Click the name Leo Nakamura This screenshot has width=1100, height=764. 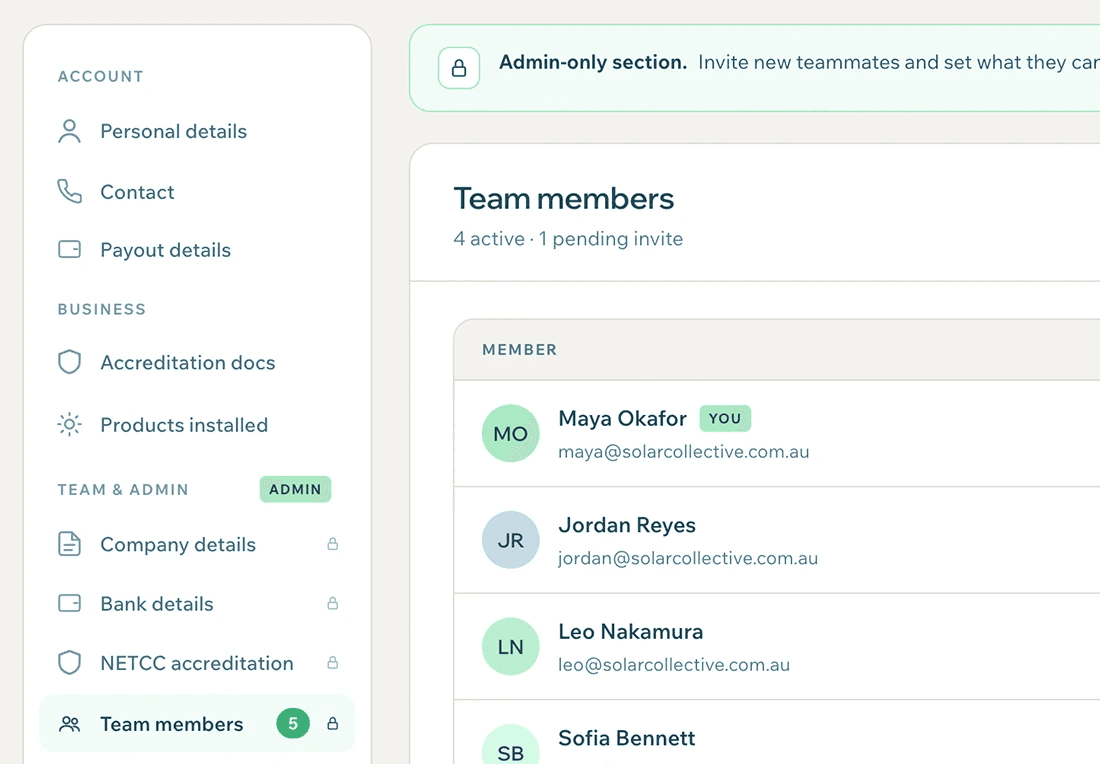[631, 631]
